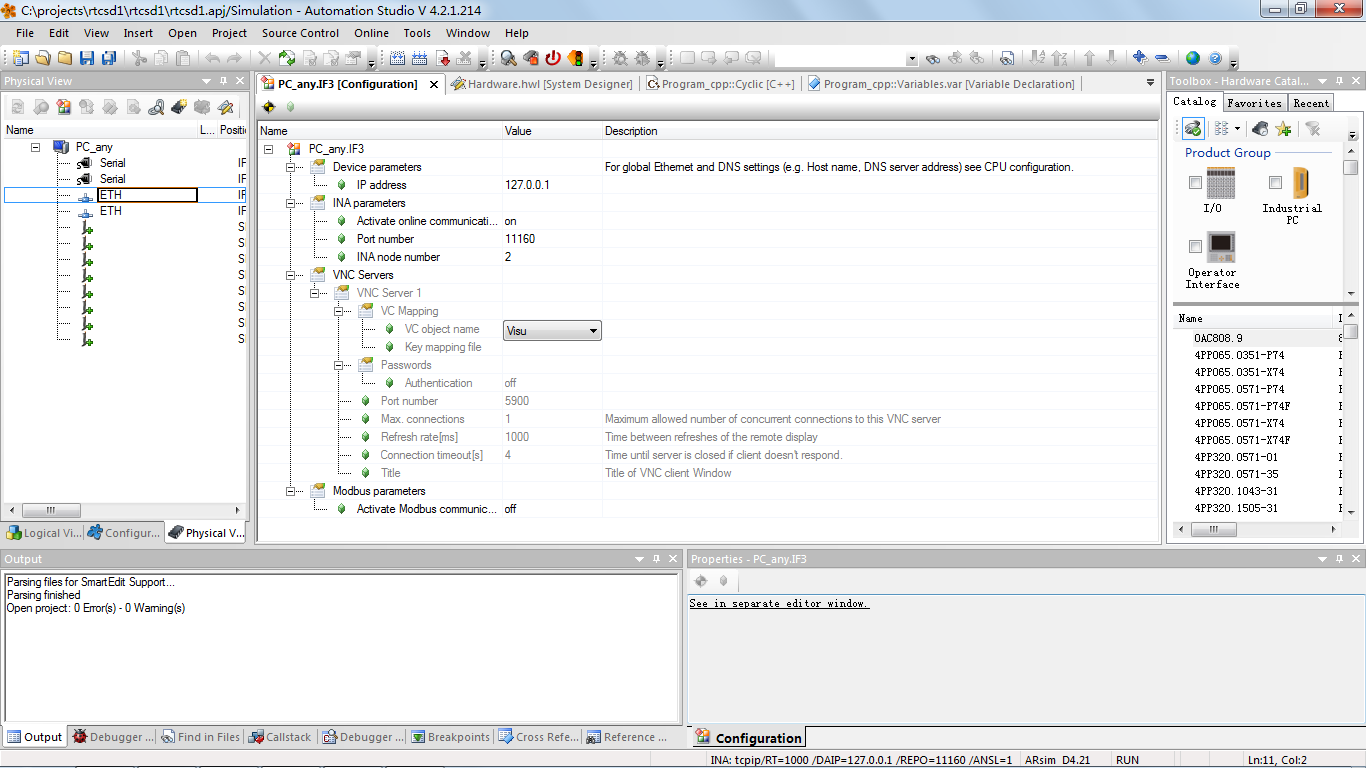Click the magnifier icon in the Physical View toolbar
The height and width of the screenshot is (768, 1366).
(x=156, y=106)
